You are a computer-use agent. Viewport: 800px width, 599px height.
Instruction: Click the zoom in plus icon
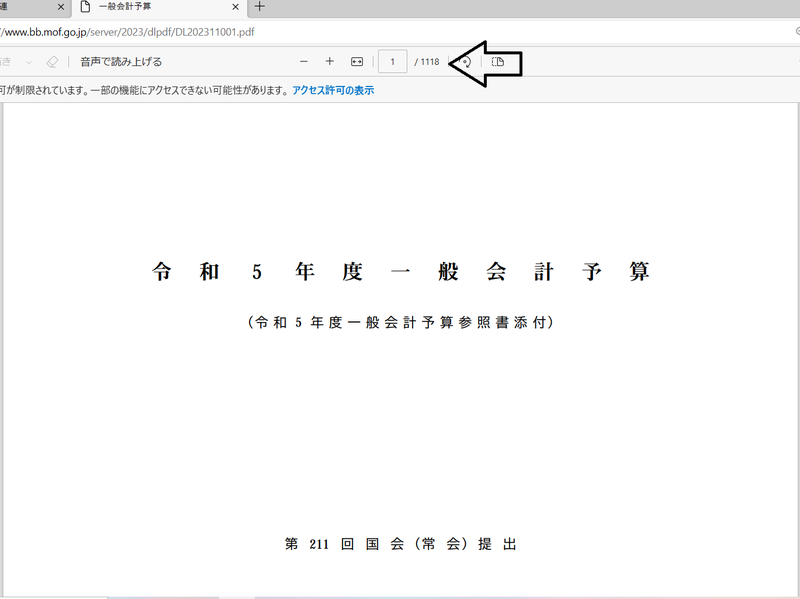[330, 62]
